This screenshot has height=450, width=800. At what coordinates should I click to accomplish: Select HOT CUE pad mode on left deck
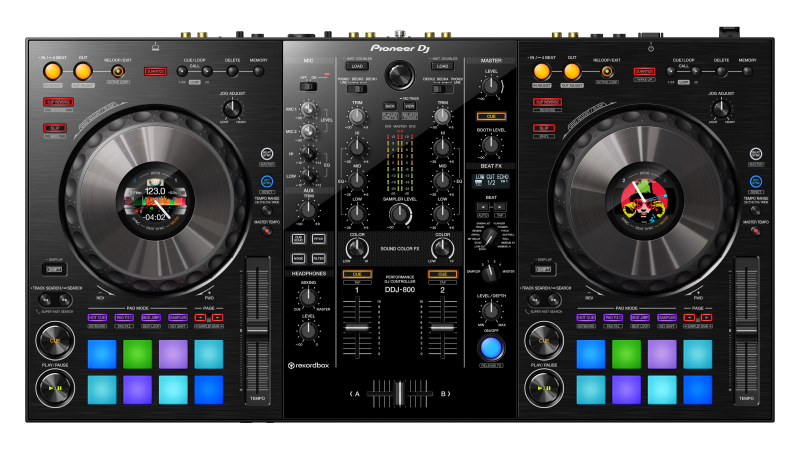point(98,317)
